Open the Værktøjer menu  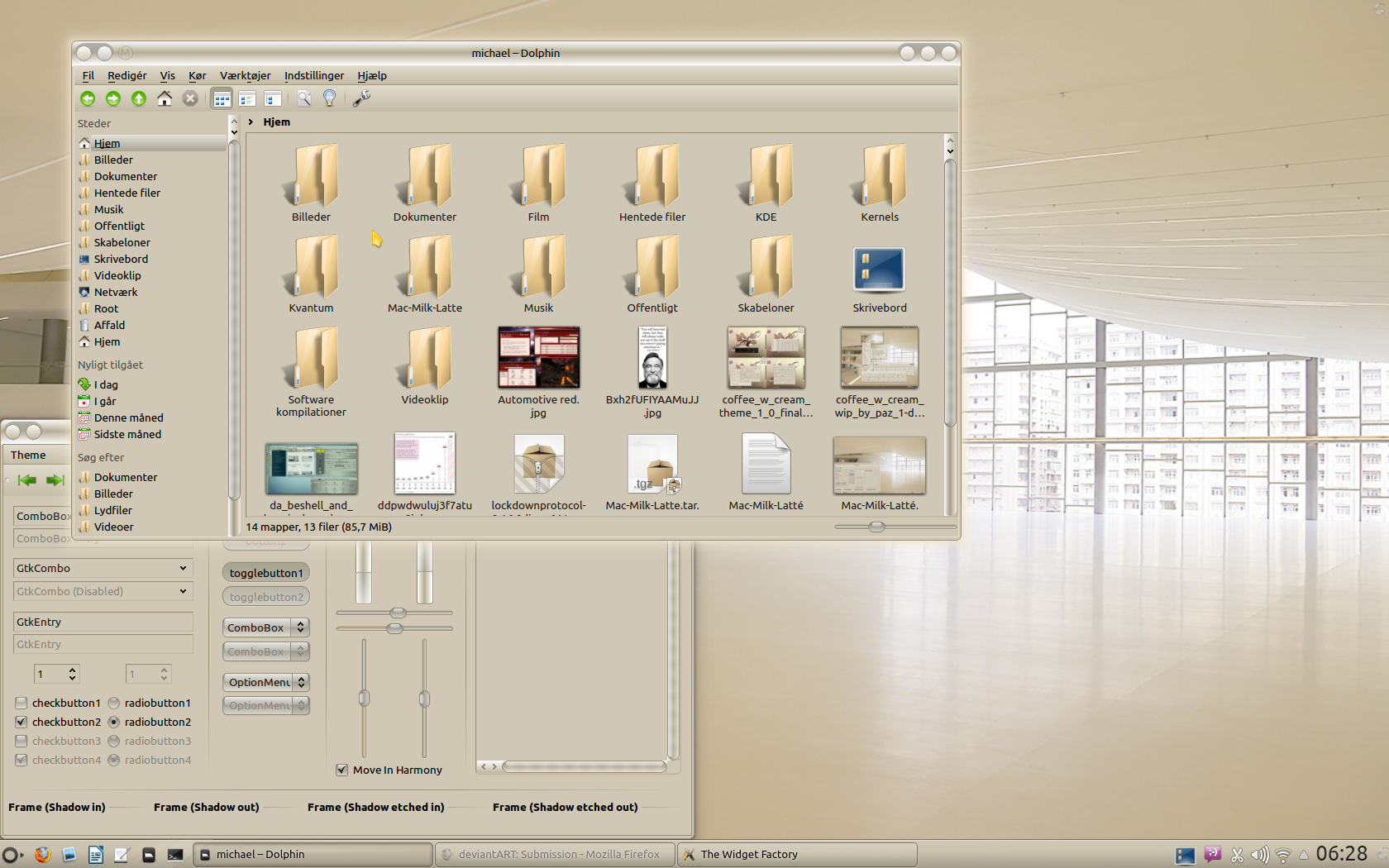tap(245, 75)
